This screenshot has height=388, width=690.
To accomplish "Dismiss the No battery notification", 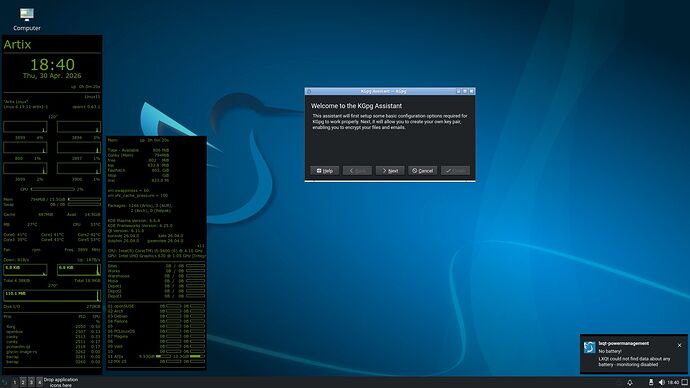I will (679, 345).
